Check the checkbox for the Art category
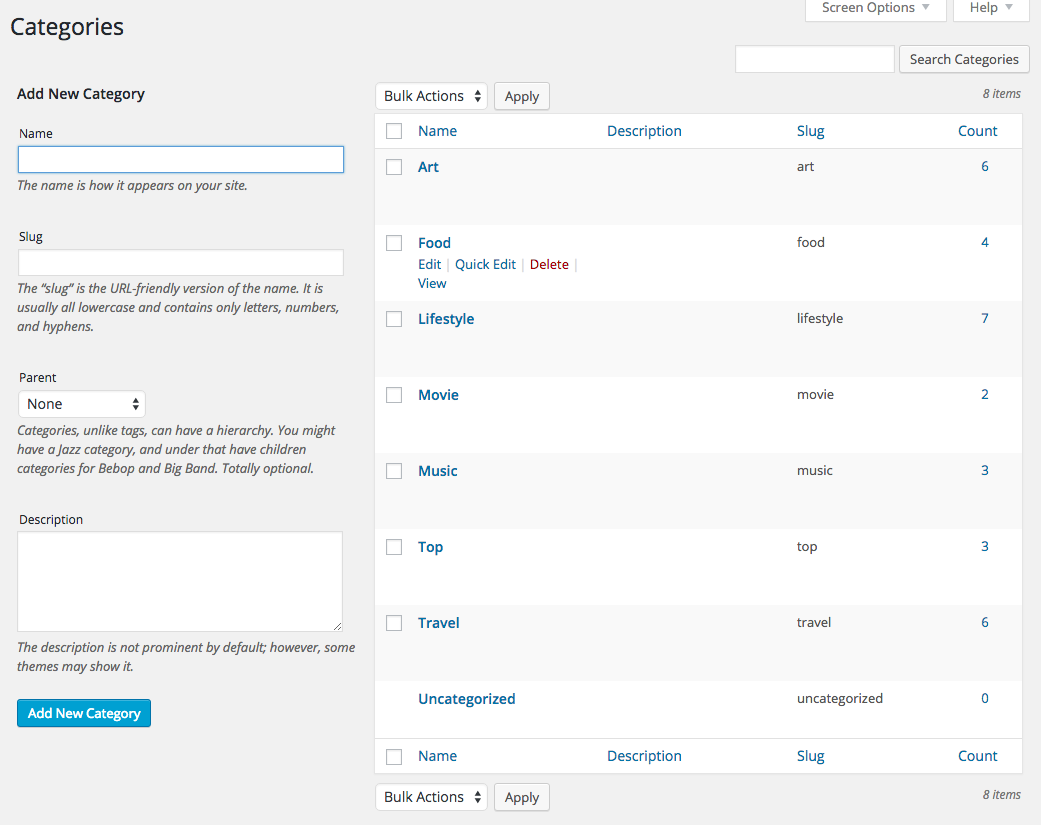1041x825 pixels. coord(394,166)
